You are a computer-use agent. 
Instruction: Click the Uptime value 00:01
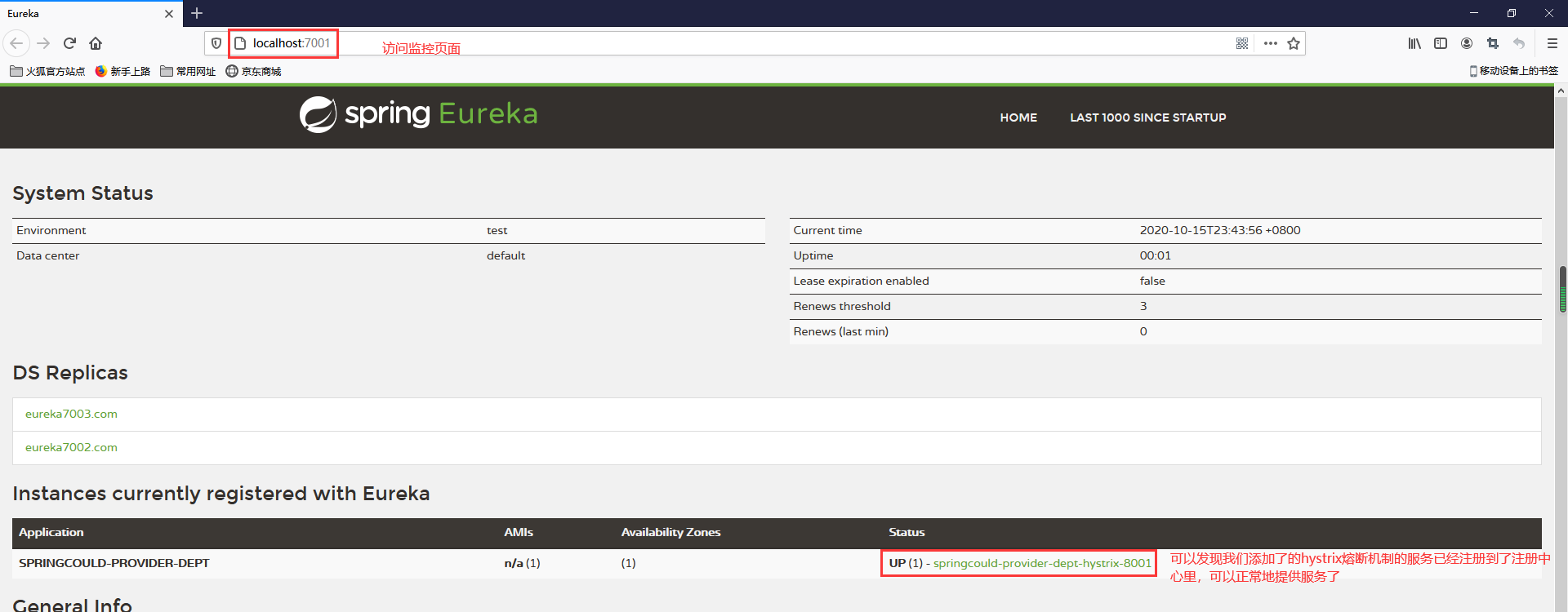(1155, 255)
